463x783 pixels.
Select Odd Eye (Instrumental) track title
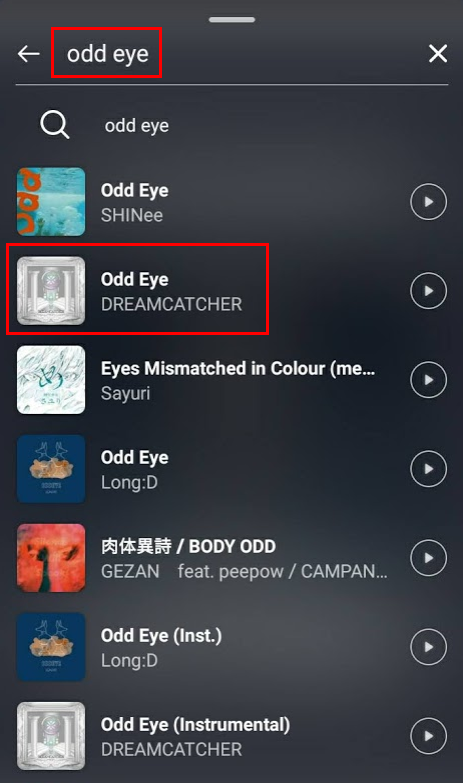195,725
